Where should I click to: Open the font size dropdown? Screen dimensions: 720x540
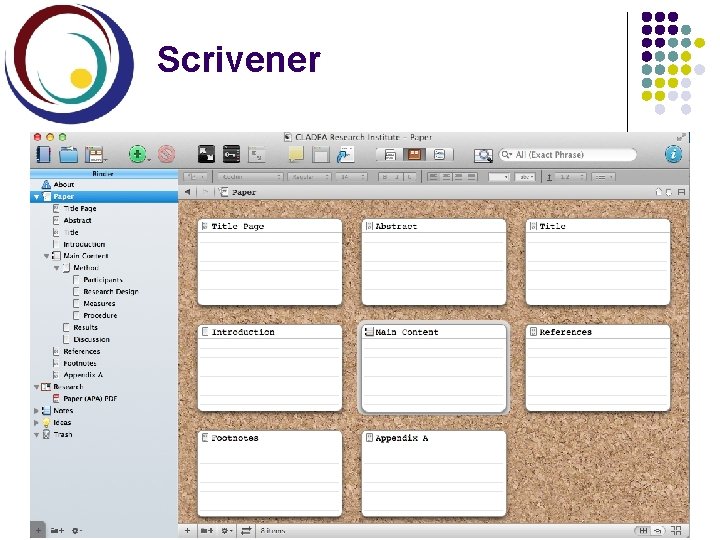pos(351,177)
